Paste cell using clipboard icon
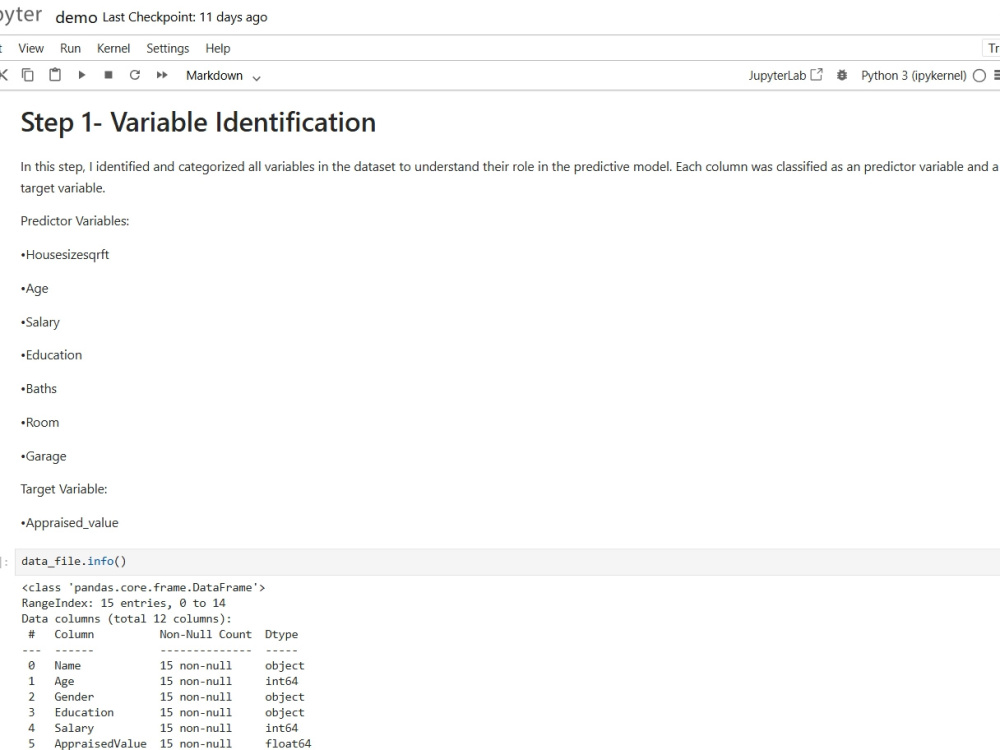1000x750 pixels. (x=55, y=75)
